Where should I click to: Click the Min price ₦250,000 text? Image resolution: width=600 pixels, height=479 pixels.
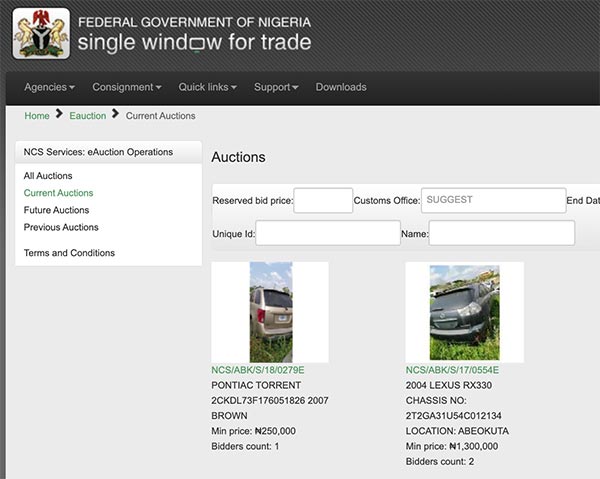[x=253, y=431]
